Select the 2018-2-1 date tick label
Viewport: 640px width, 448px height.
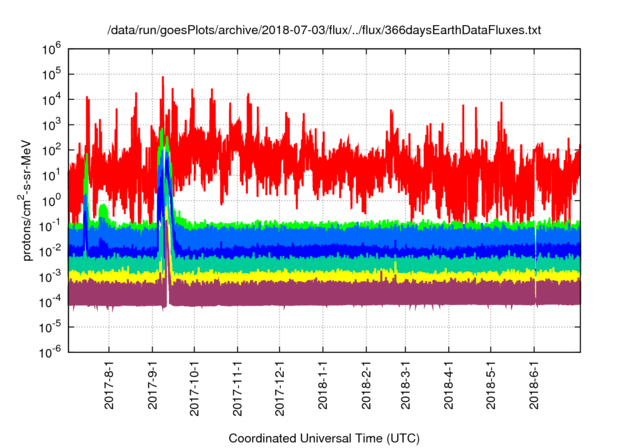point(367,385)
